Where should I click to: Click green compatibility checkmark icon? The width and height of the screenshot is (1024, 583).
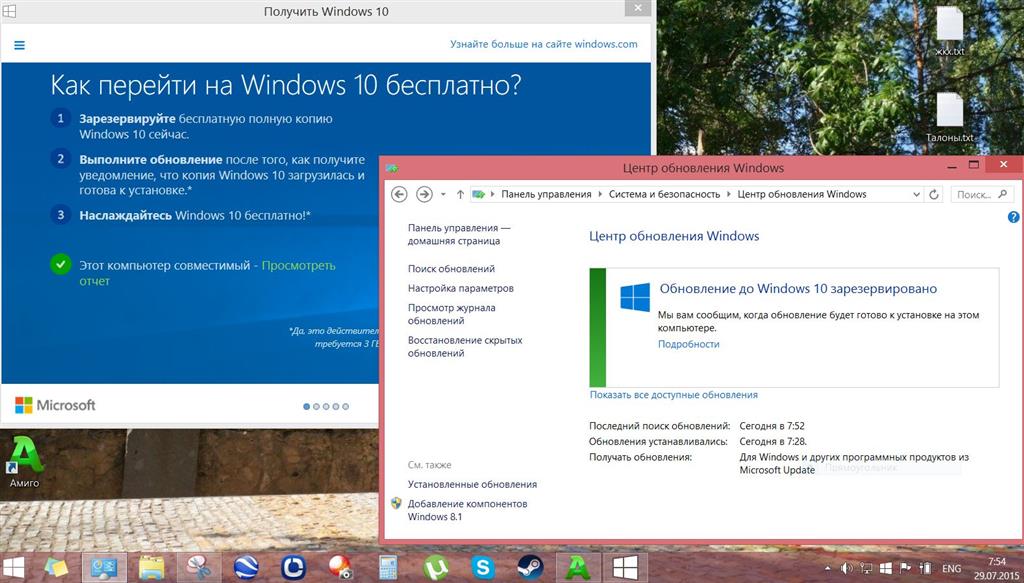[61, 264]
